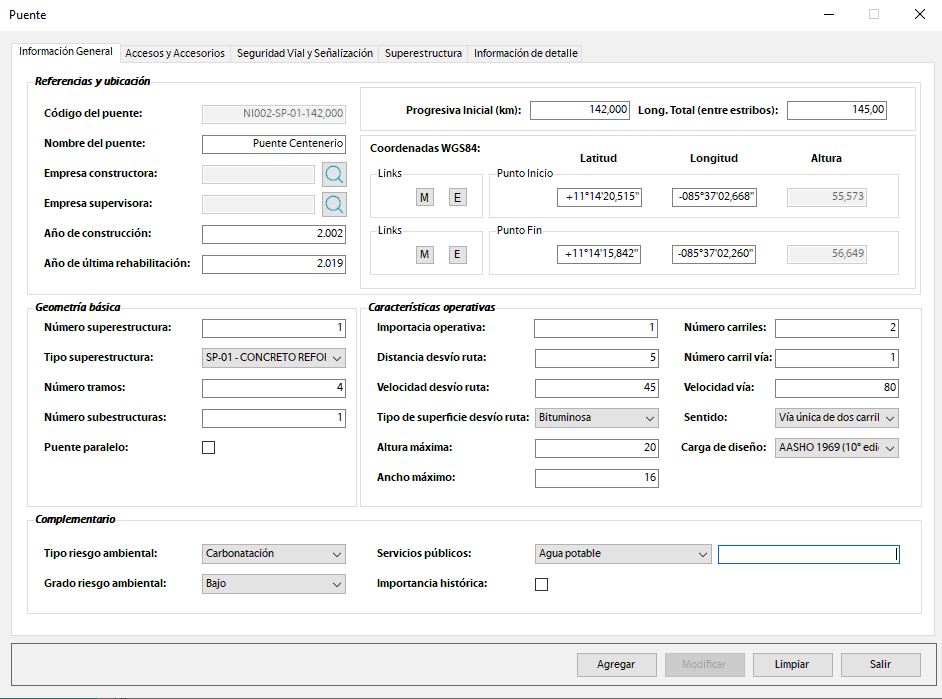The height and width of the screenshot is (699, 942).
Task: Switch to the Accesos y Accesorios tab
Action: point(175,53)
